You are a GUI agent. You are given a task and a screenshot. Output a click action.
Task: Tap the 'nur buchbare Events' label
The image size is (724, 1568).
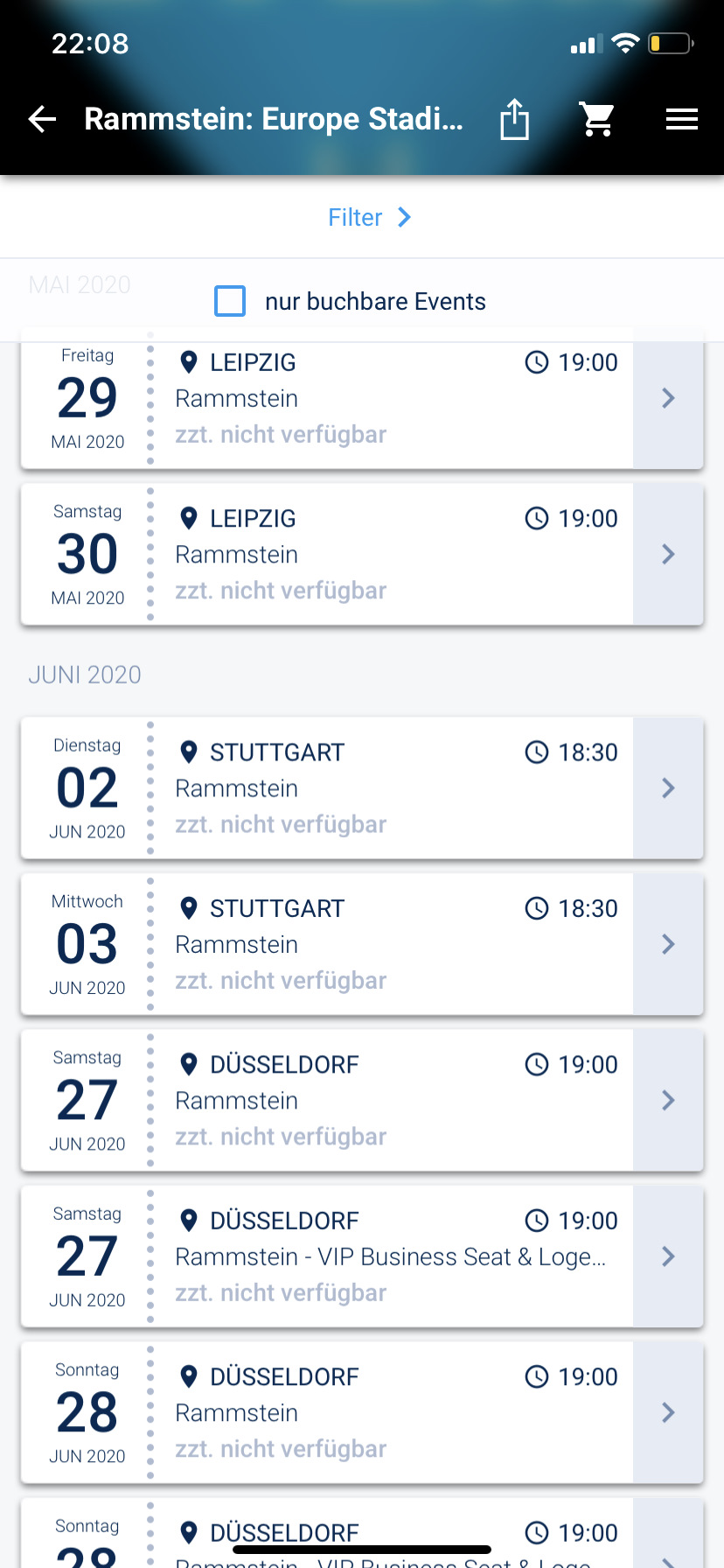click(x=375, y=302)
